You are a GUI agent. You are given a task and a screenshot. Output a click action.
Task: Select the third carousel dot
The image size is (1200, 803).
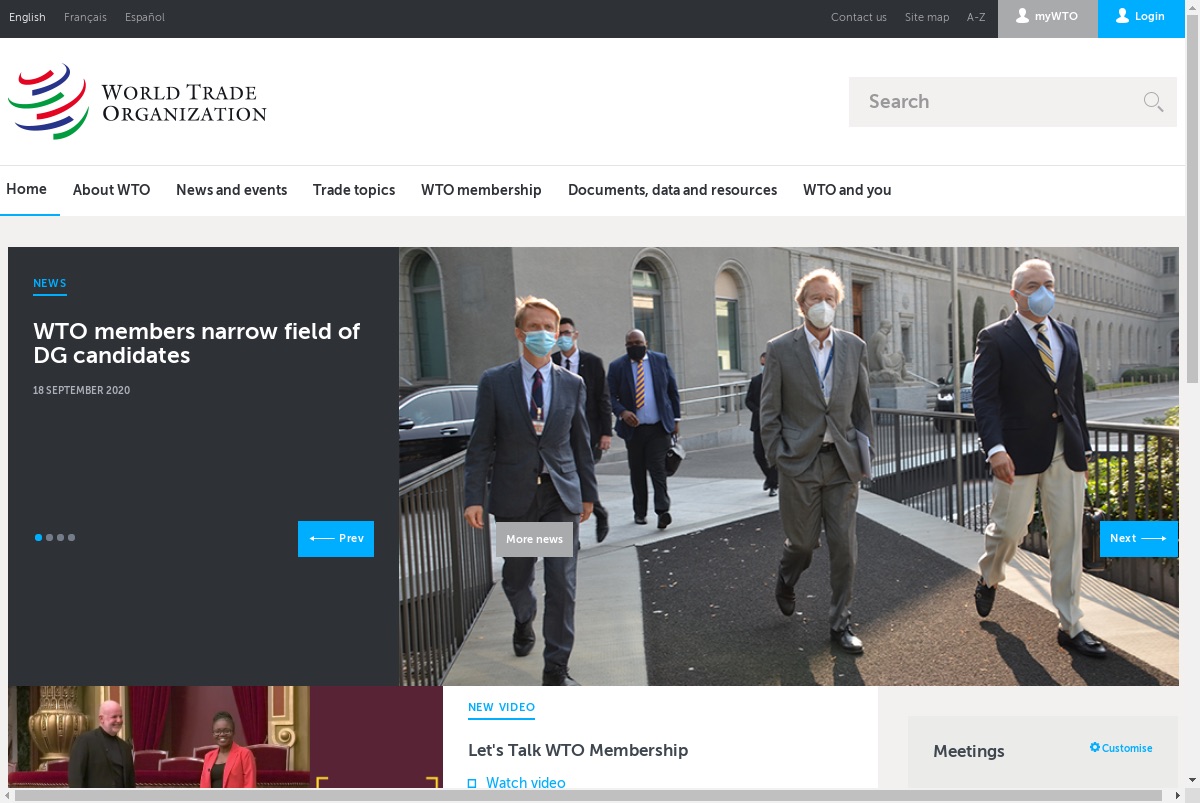pyautogui.click(x=60, y=538)
